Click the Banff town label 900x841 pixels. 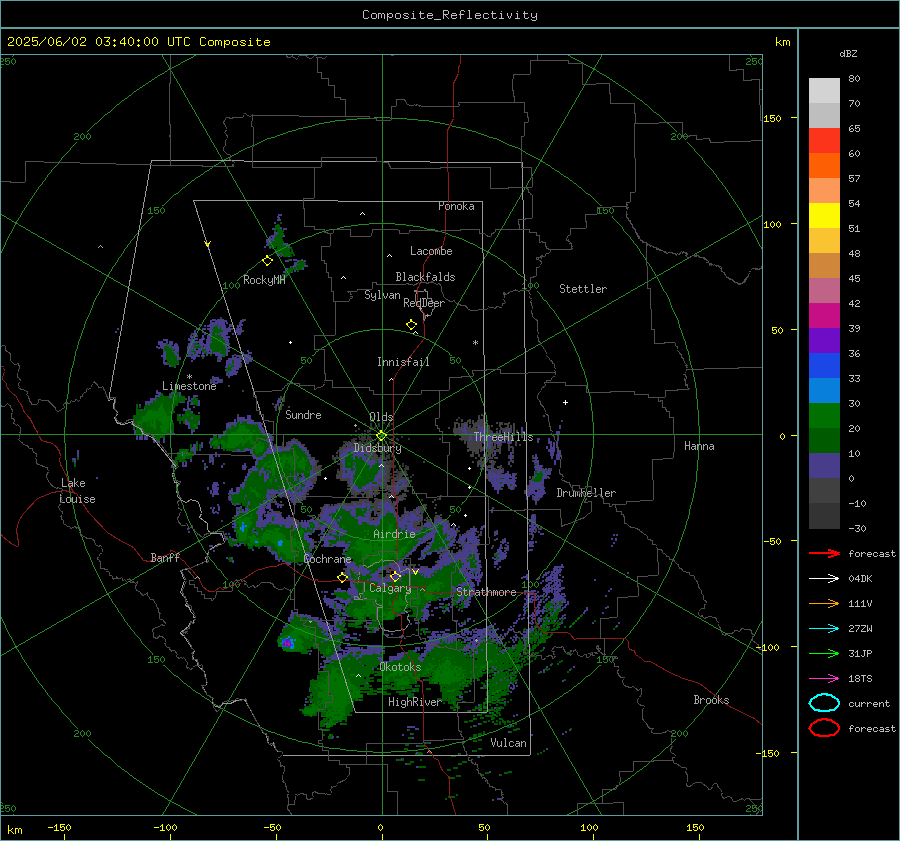[x=165, y=557]
